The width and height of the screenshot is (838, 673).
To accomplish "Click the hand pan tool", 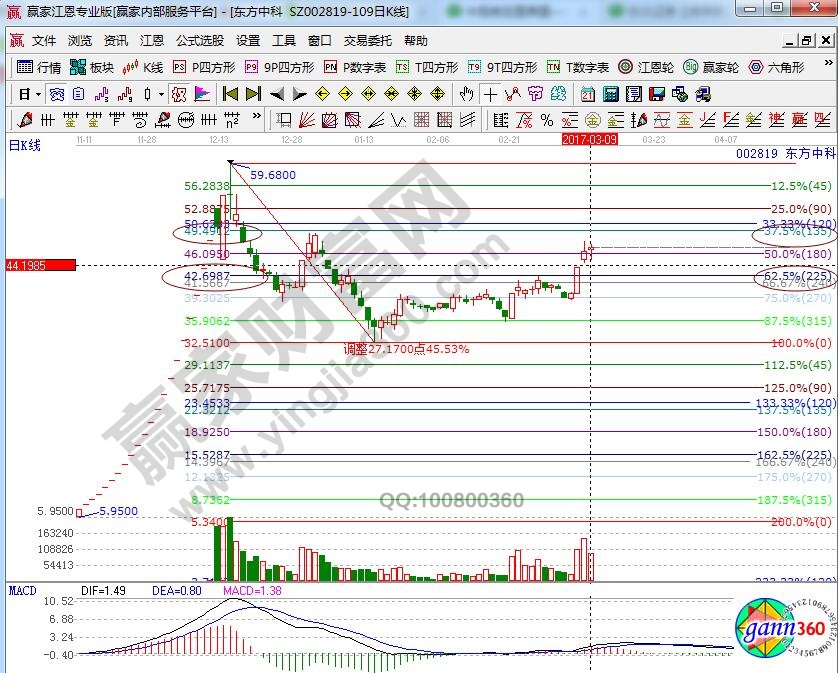I will coord(466,94).
